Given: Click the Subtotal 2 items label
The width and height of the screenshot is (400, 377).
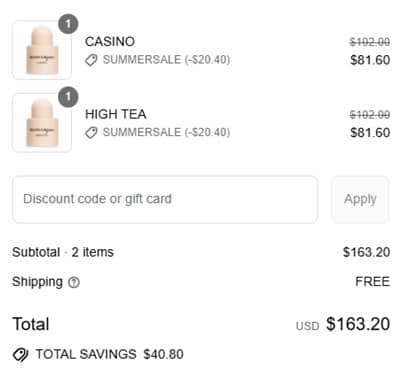Looking at the screenshot, I should pos(63,252).
